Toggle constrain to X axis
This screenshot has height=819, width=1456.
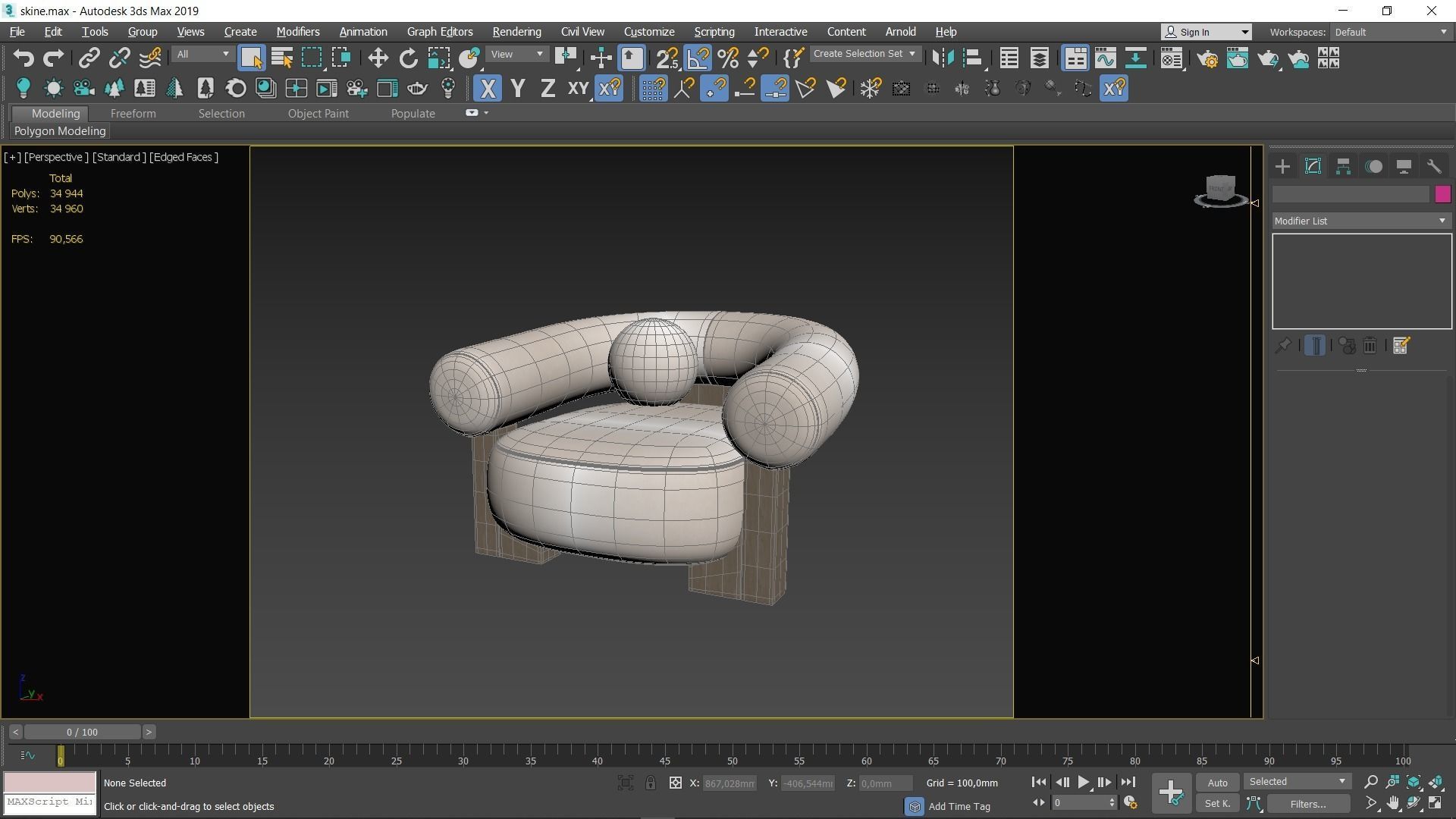(488, 89)
